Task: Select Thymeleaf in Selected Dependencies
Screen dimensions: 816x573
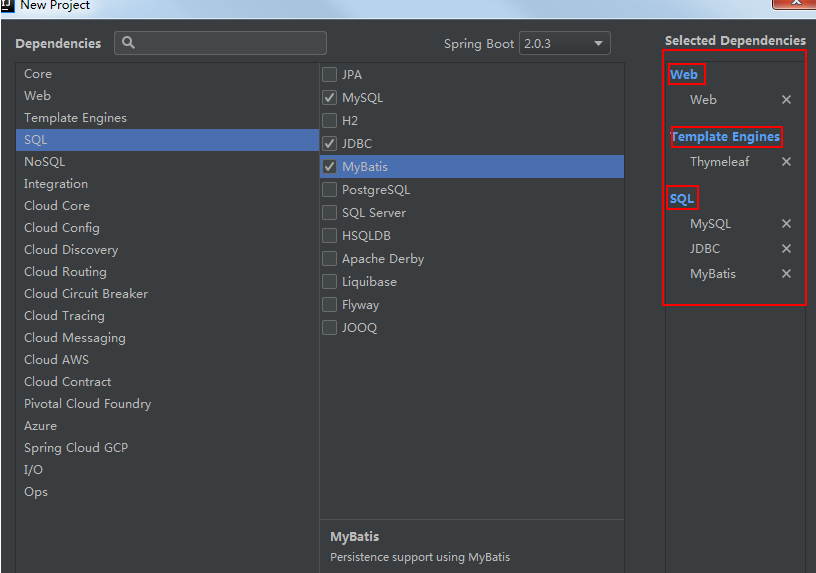Action: coord(720,162)
